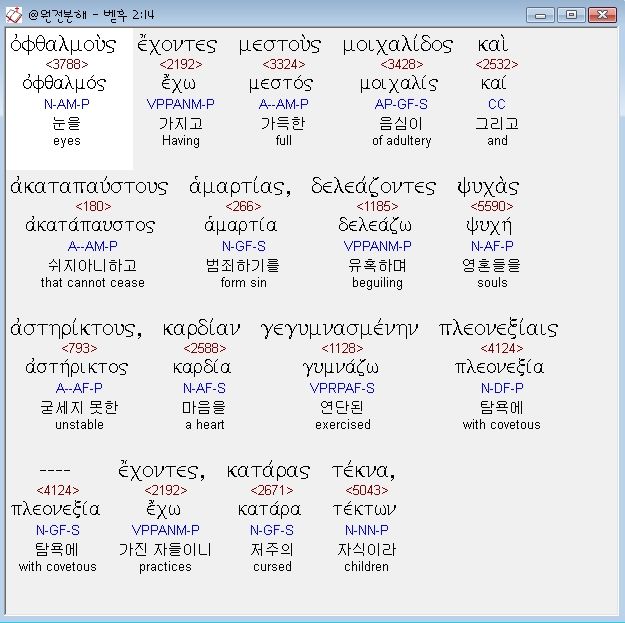Click the gloss 'souls'
The width and height of the screenshot is (625, 623).
(492, 283)
